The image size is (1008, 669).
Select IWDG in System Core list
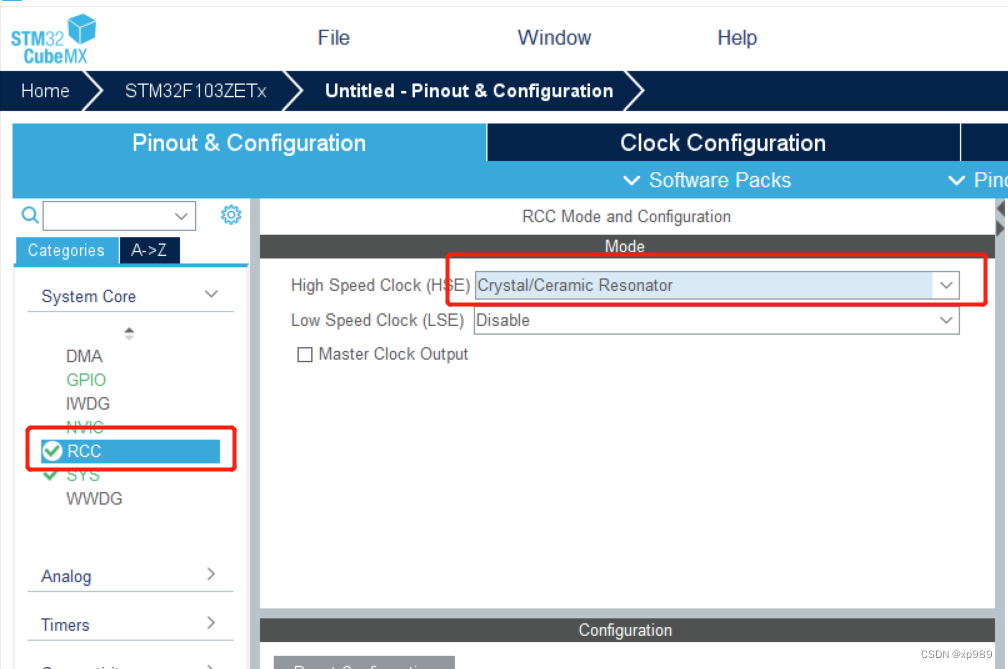tap(88, 404)
